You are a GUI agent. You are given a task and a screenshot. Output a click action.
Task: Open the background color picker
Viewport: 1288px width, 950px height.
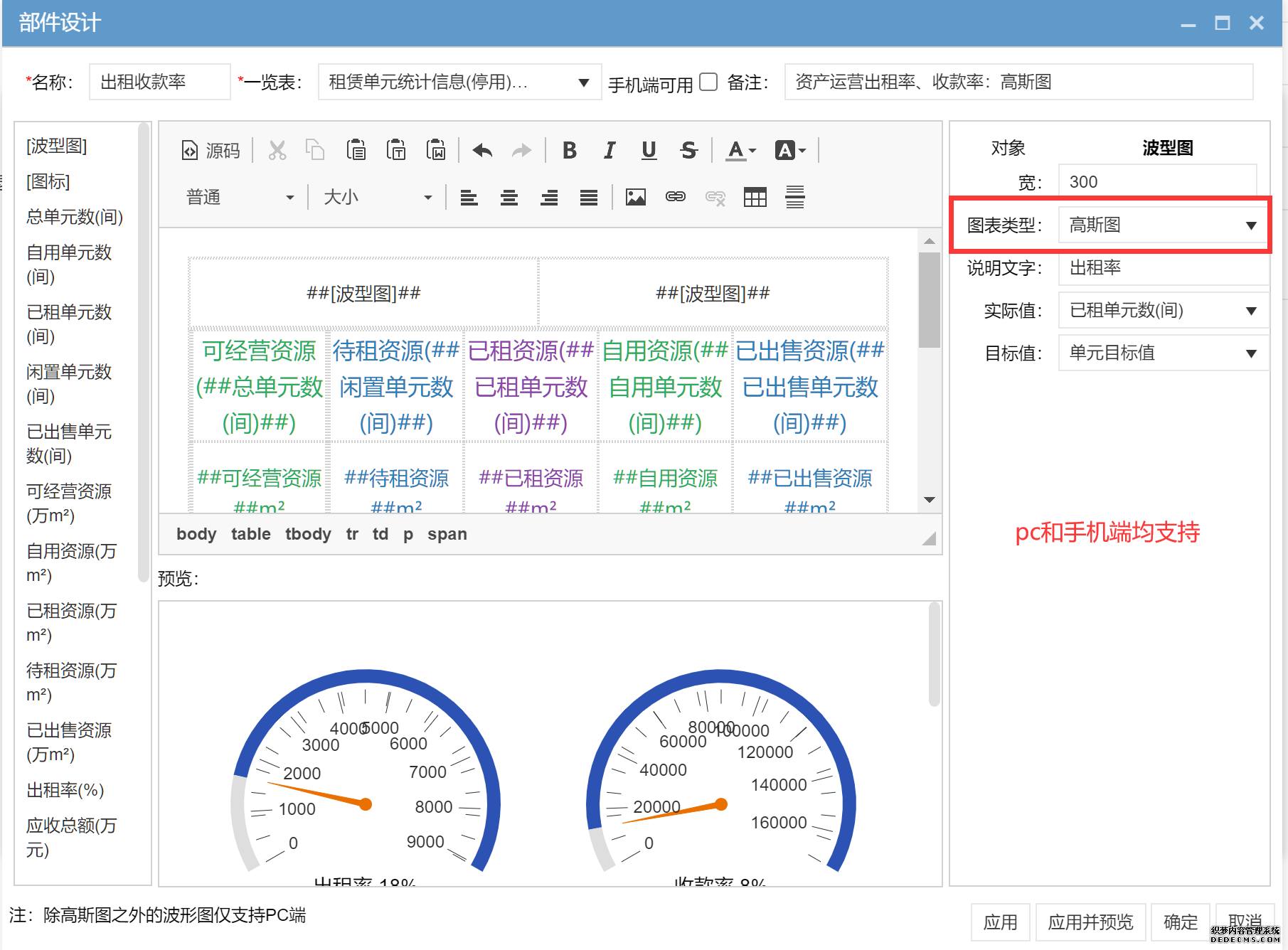click(789, 151)
